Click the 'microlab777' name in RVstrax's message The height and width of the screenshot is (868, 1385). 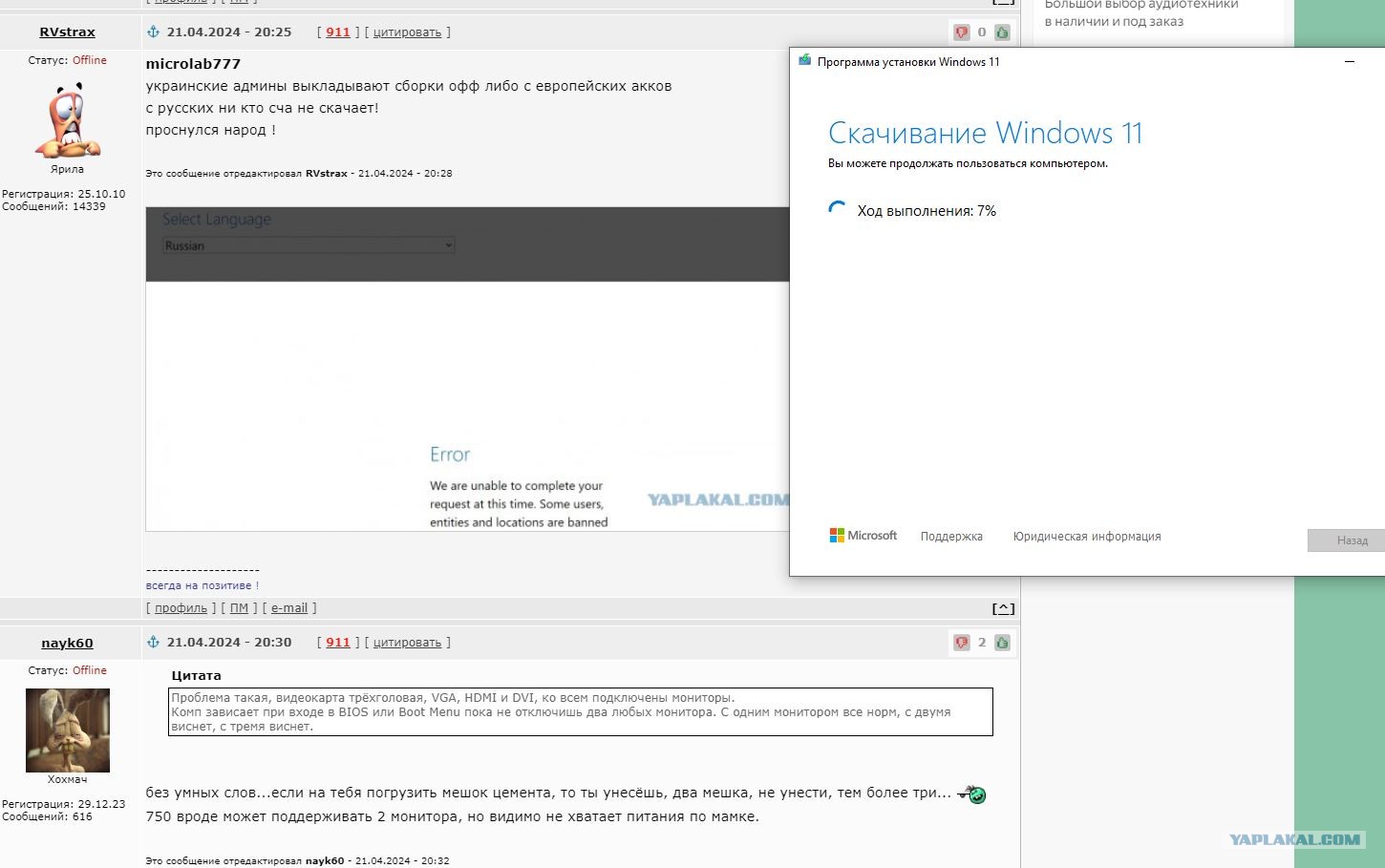point(193,64)
